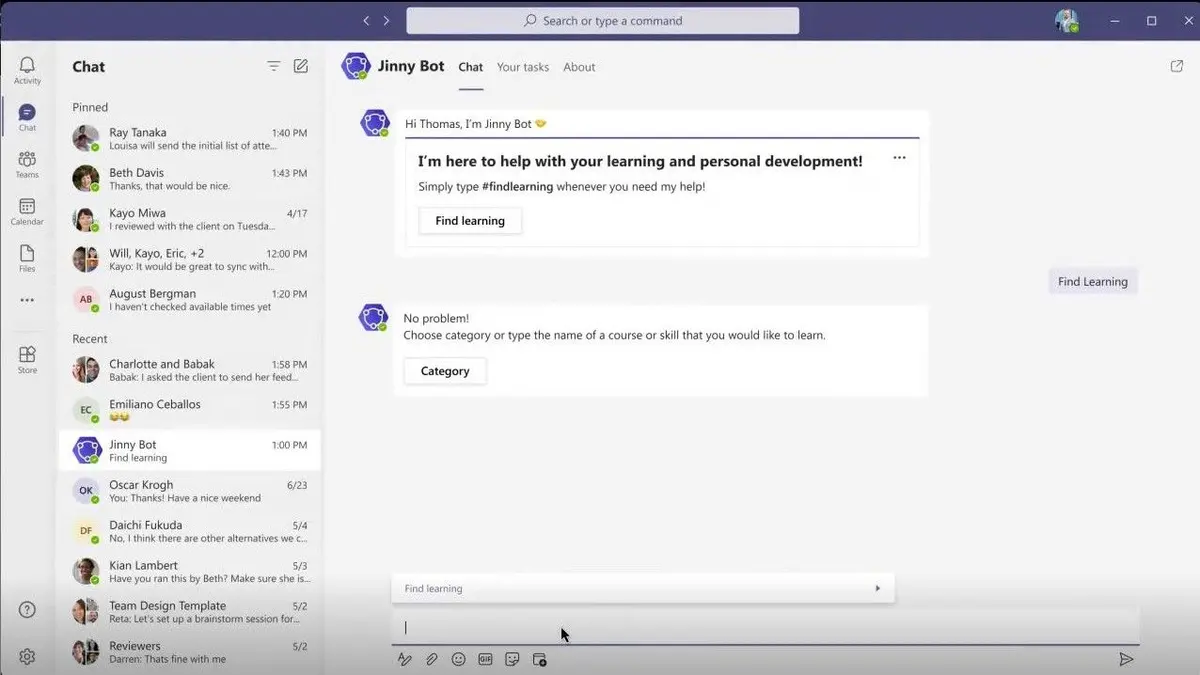Click the sent Find Learning message bubble
The height and width of the screenshot is (675, 1200).
point(1093,281)
